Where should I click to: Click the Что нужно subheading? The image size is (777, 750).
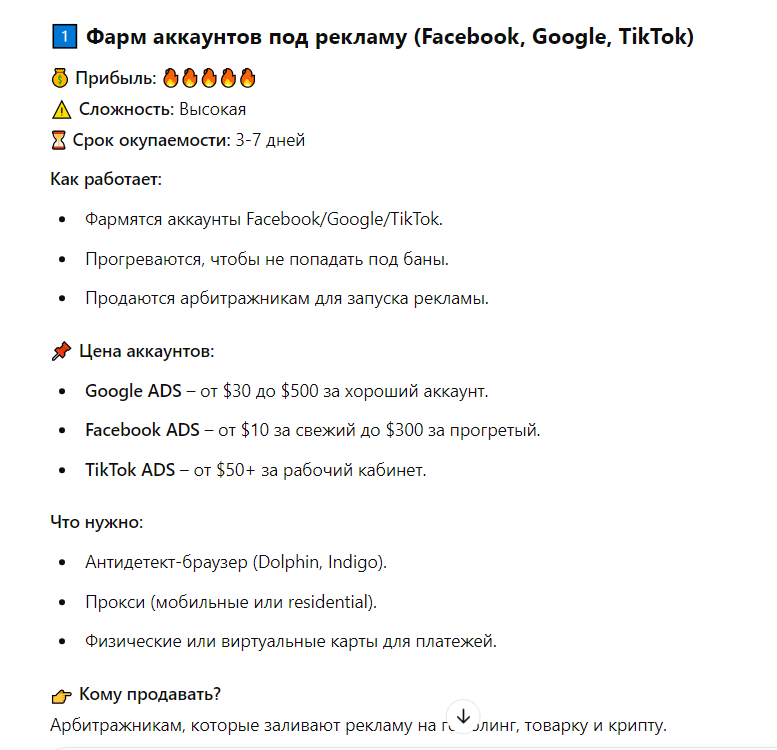tap(97, 522)
